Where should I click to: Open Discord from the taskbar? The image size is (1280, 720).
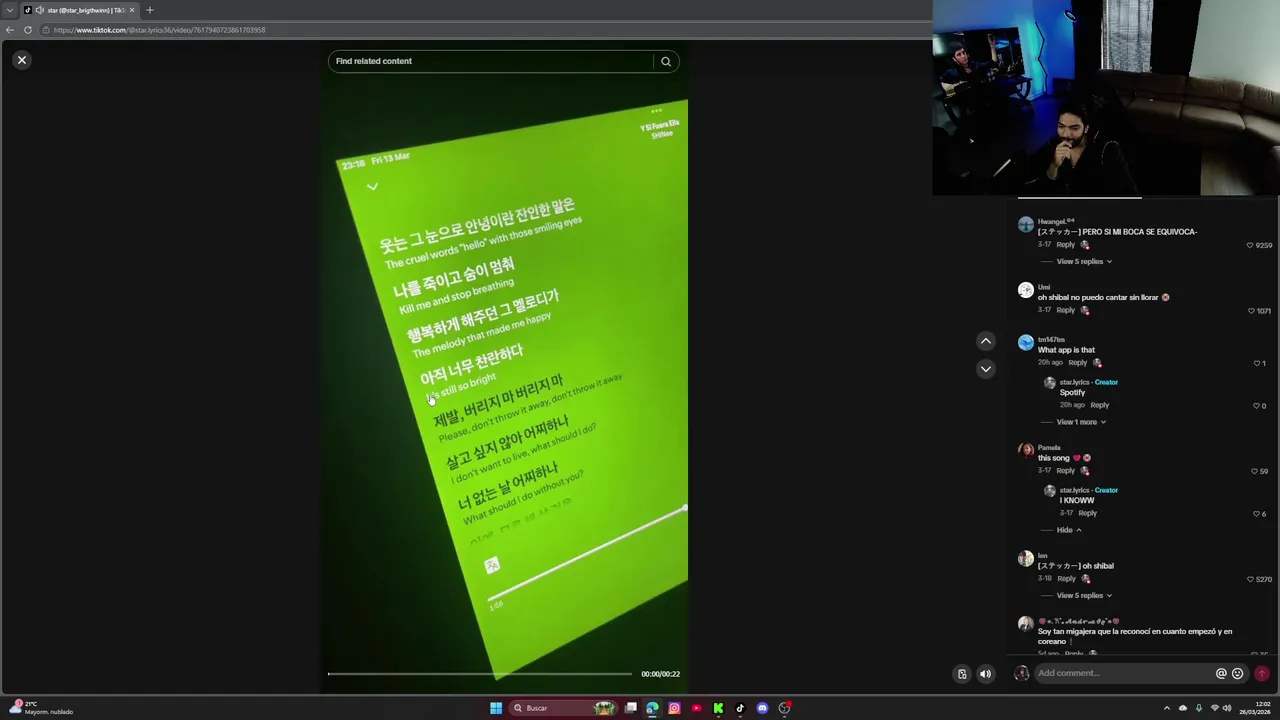(762, 708)
